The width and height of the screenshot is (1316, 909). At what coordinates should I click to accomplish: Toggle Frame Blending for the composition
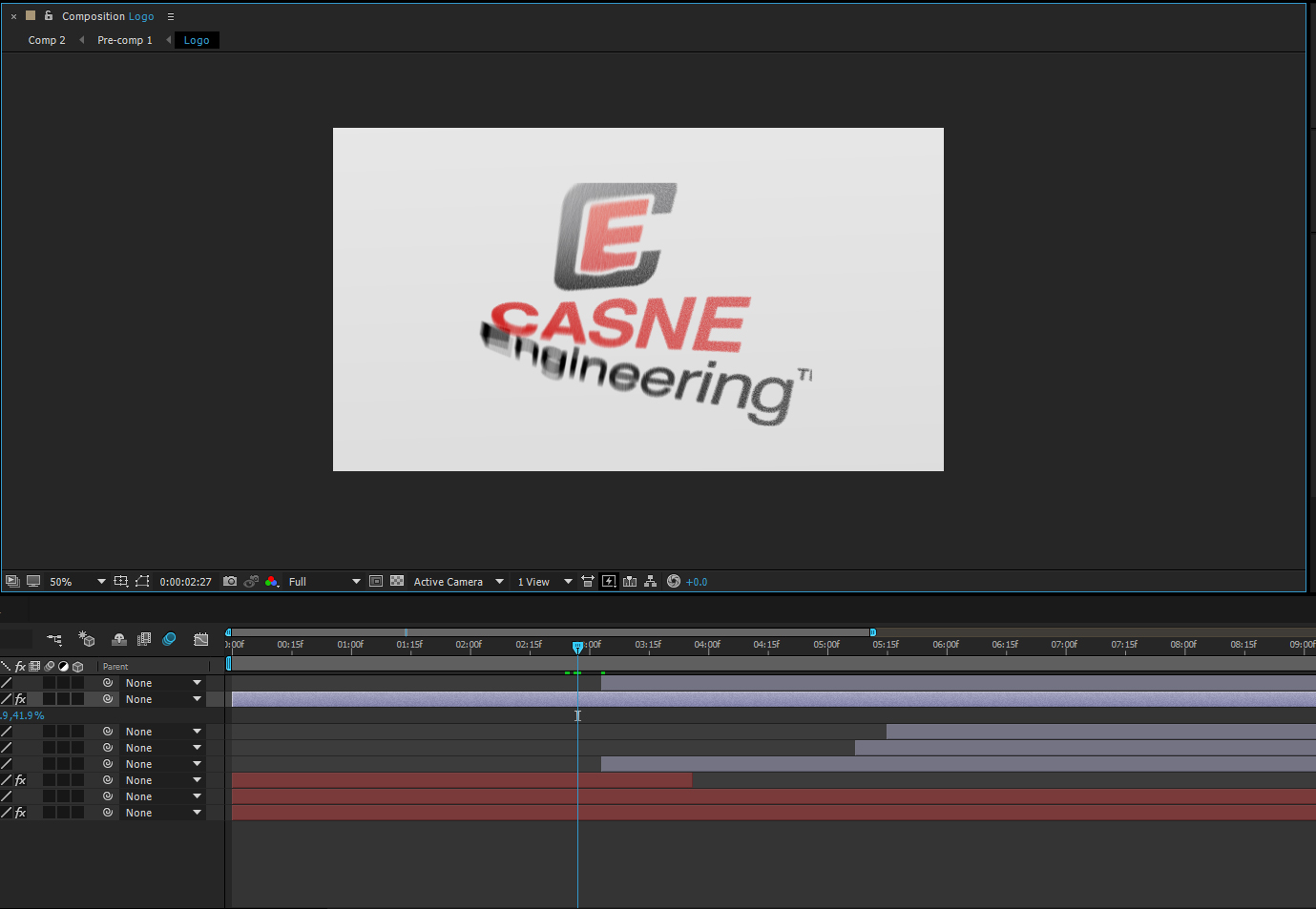144,639
